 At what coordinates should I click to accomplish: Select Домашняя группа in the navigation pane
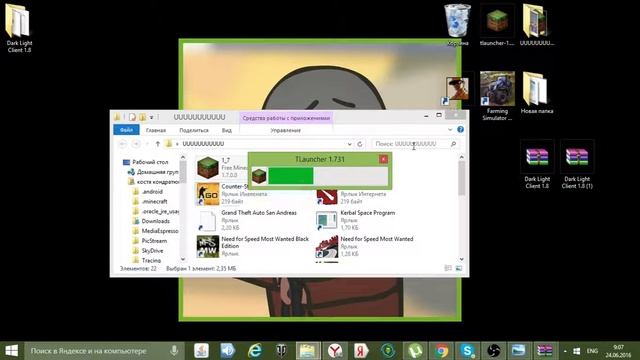pyautogui.click(x=154, y=172)
